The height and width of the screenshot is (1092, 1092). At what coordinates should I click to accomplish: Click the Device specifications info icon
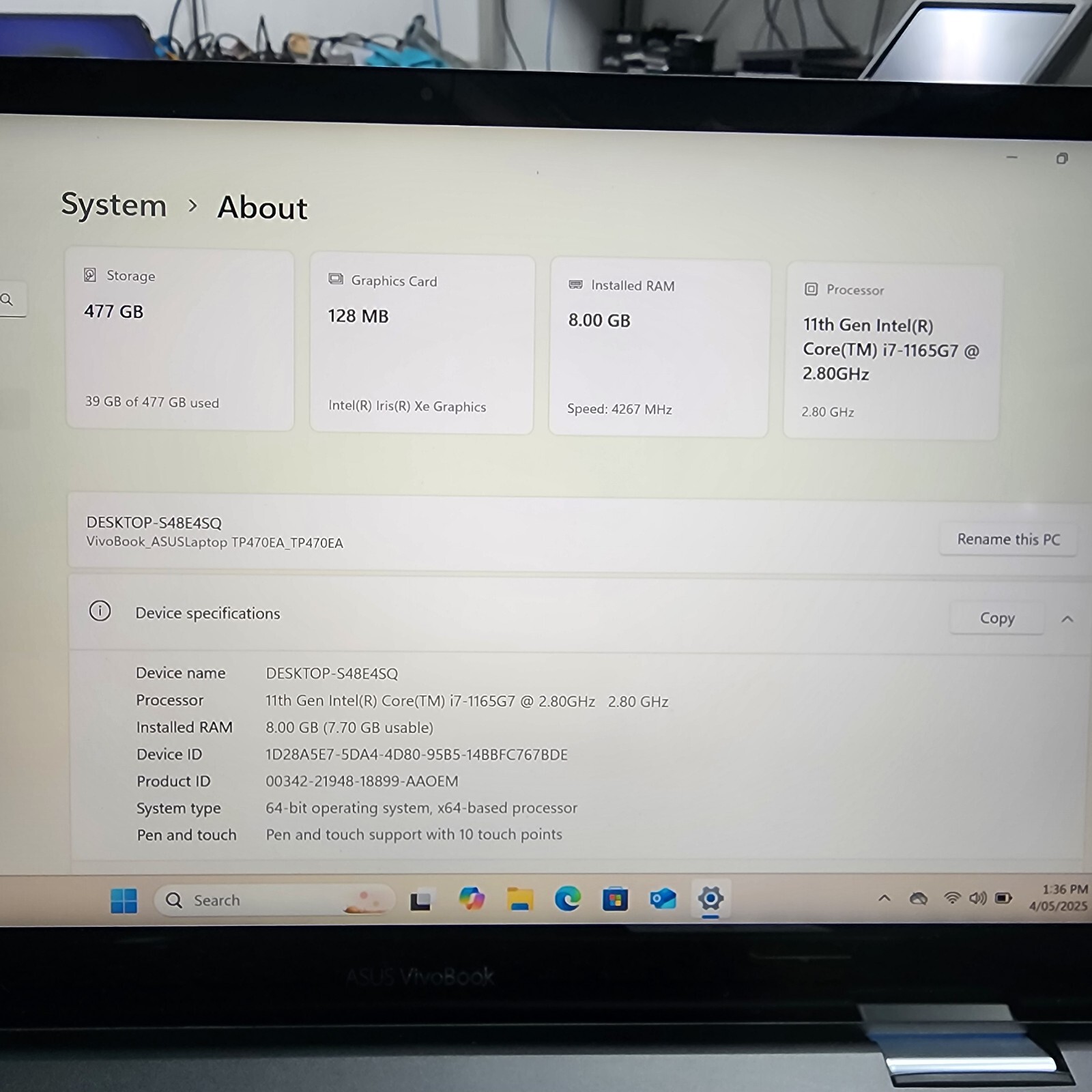(x=100, y=611)
